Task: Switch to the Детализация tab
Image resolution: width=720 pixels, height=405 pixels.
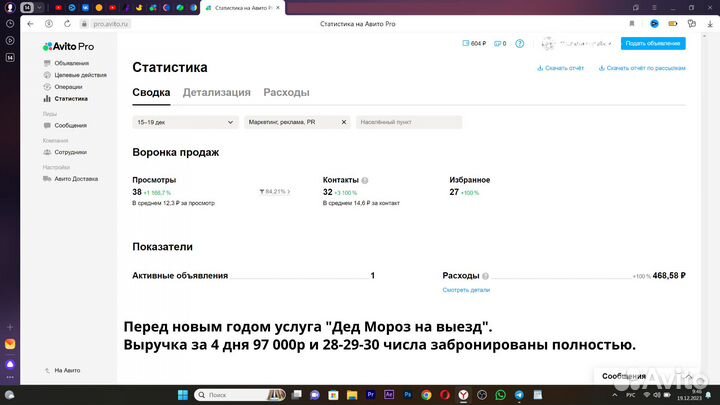Action: pos(217,92)
